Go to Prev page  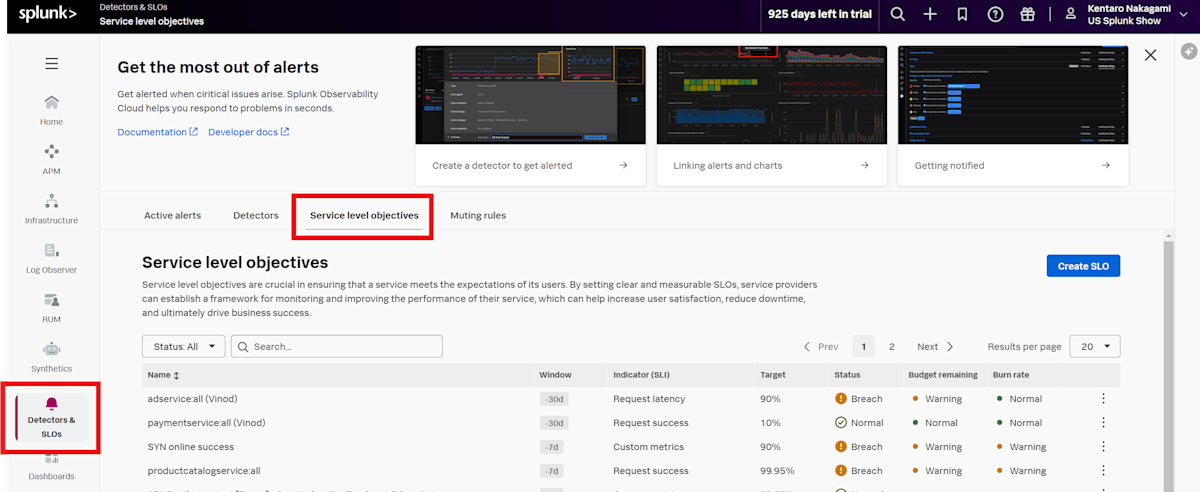821,347
